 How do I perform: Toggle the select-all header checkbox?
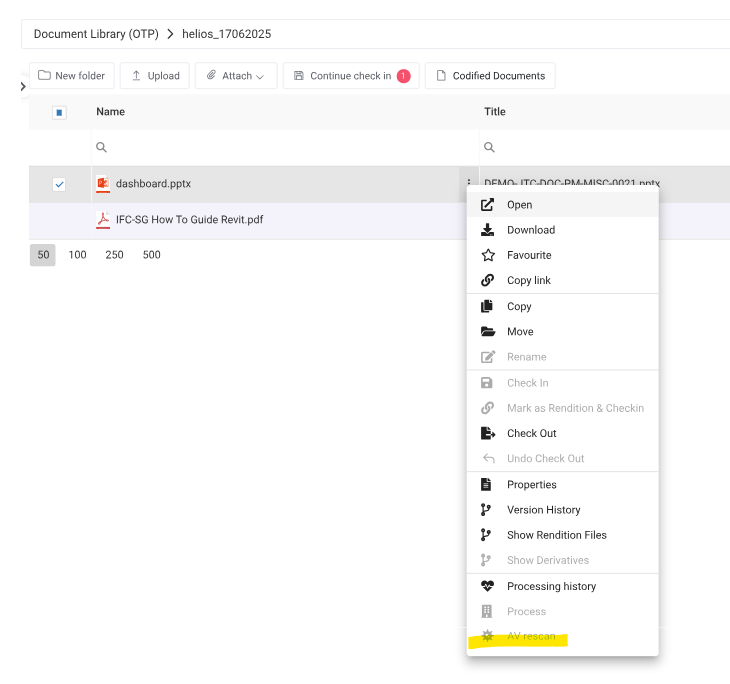pyautogui.click(x=59, y=112)
